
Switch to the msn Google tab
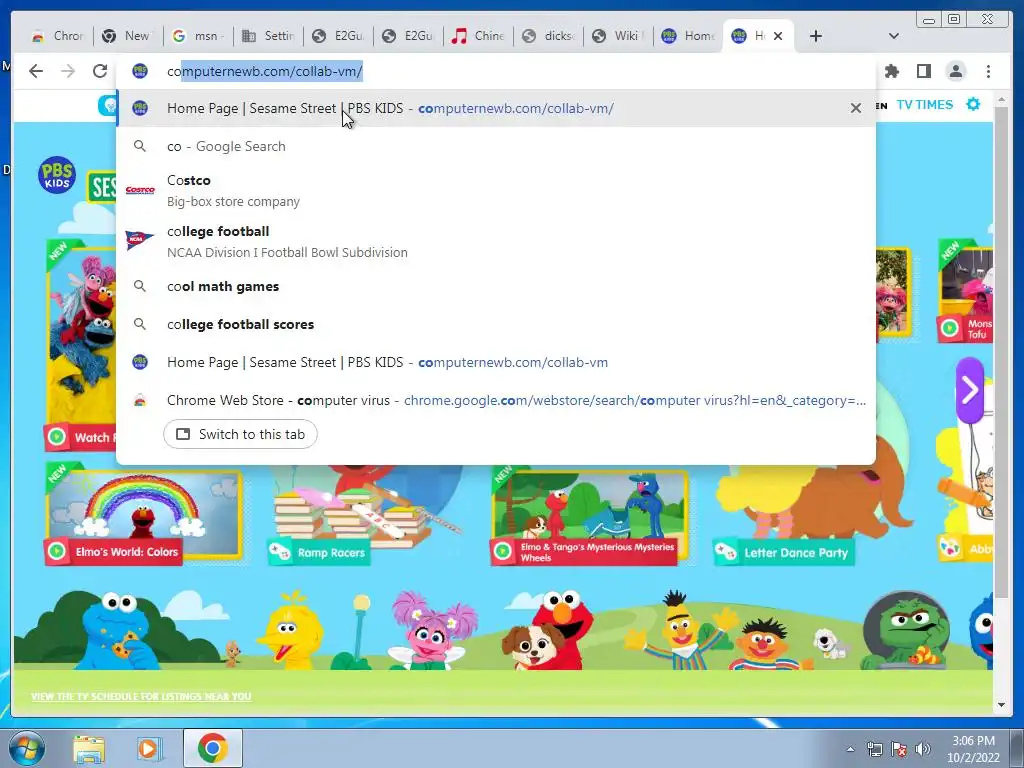pos(197,36)
